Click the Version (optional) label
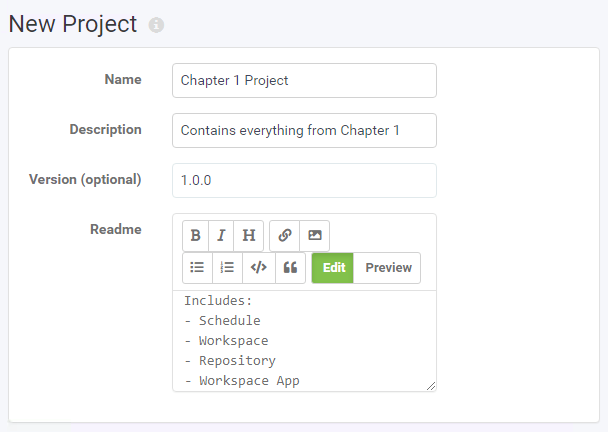This screenshot has height=432, width=608. [85, 180]
